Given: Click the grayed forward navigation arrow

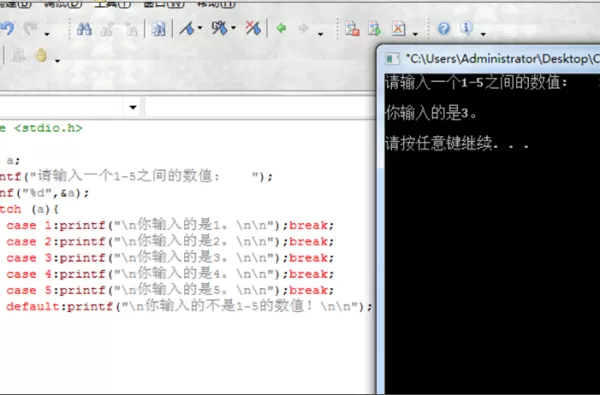Looking at the screenshot, I should [303, 28].
